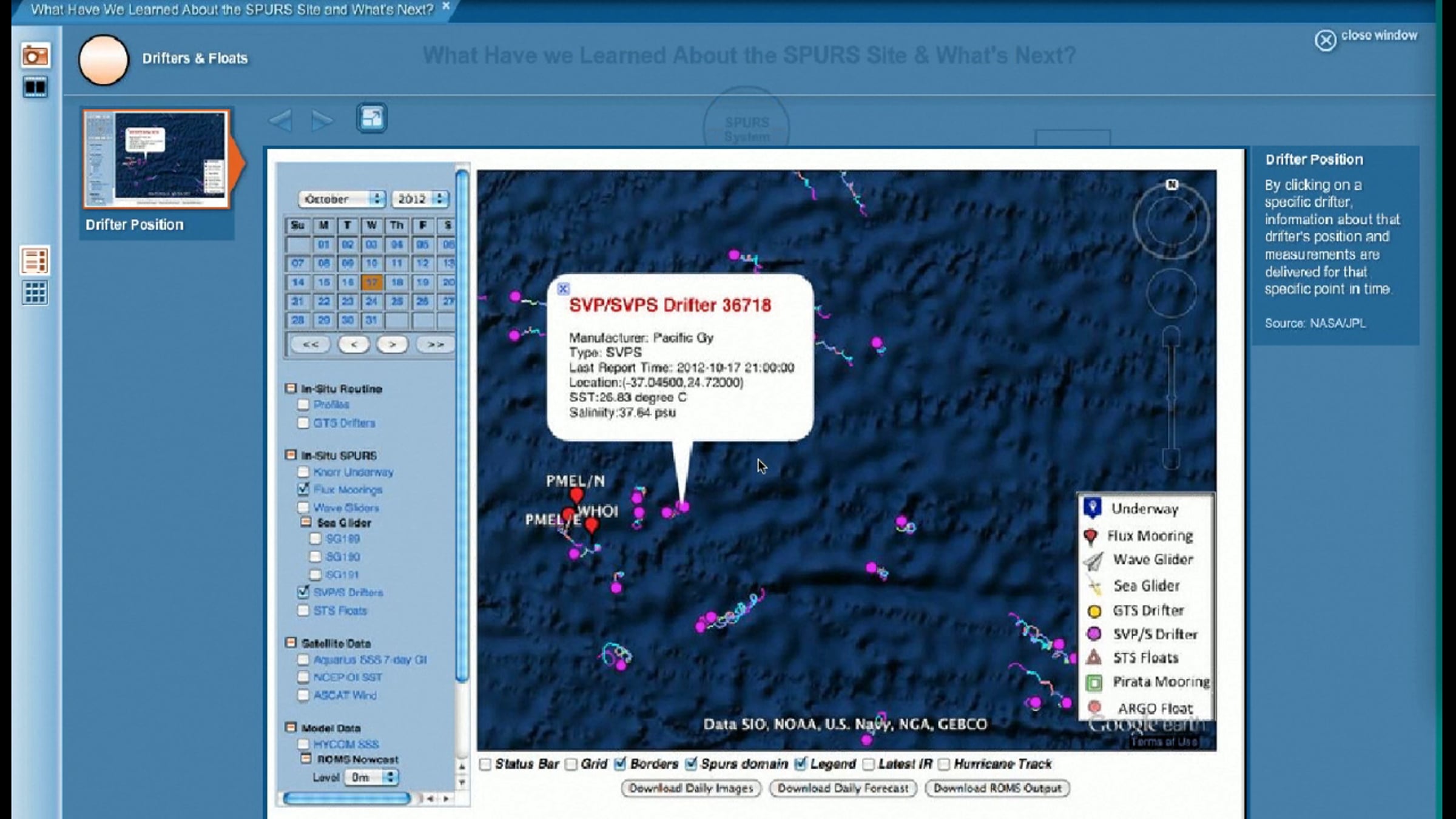This screenshot has height=819, width=1456.
Task: Collapse the Satellite Data section
Action: [x=291, y=642]
